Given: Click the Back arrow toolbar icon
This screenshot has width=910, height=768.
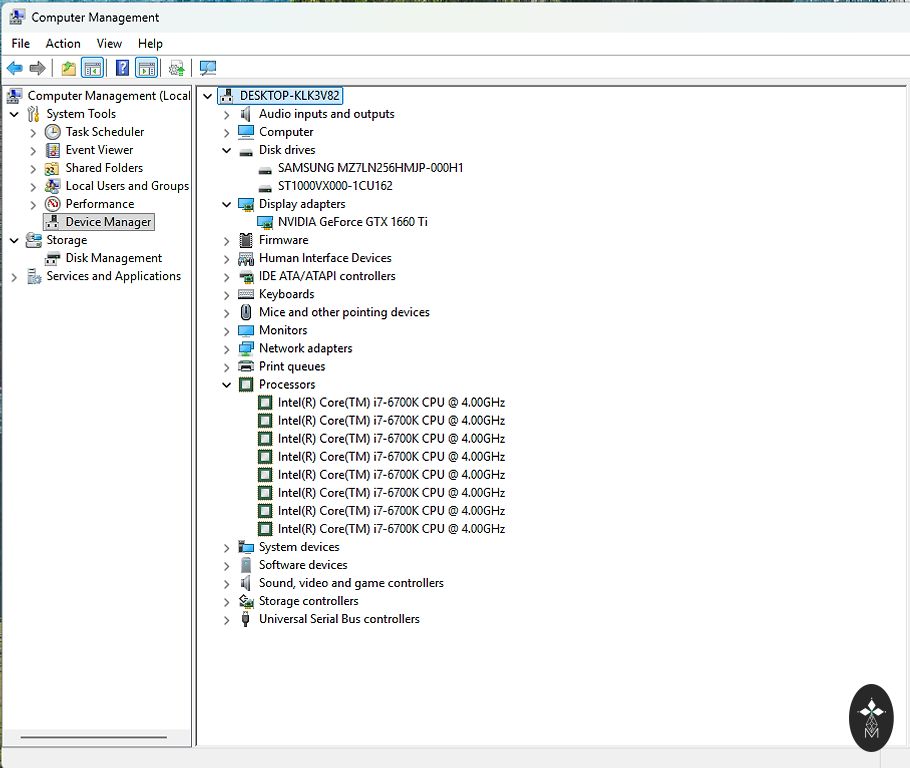Looking at the screenshot, I should (x=14, y=68).
